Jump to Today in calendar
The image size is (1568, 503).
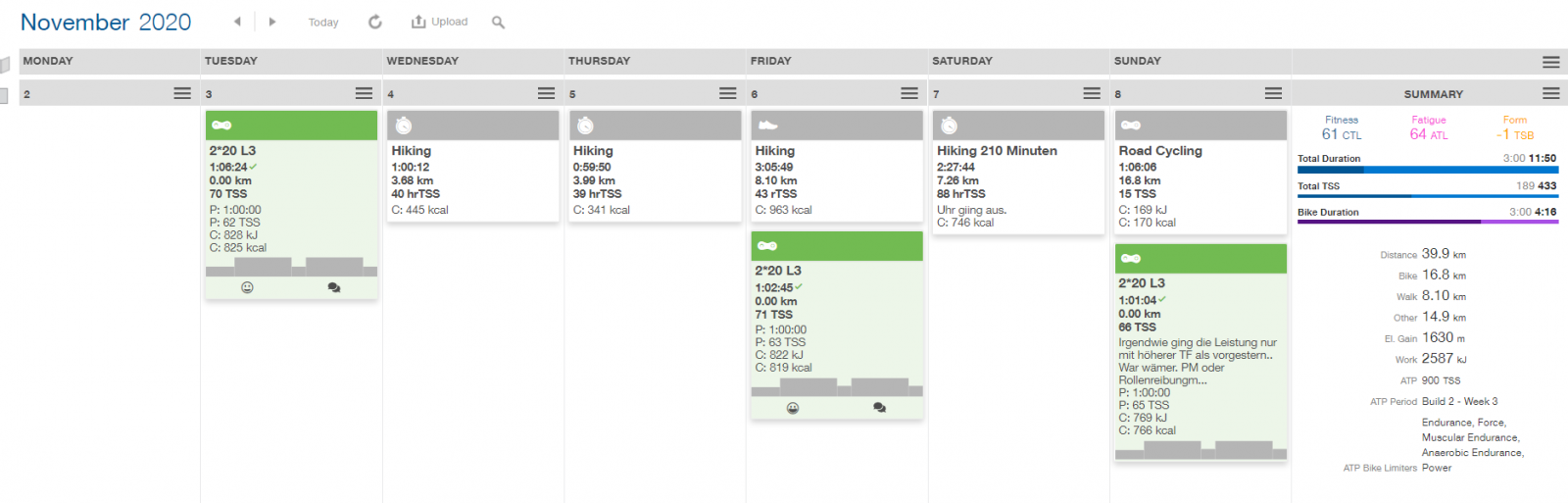[x=323, y=23]
